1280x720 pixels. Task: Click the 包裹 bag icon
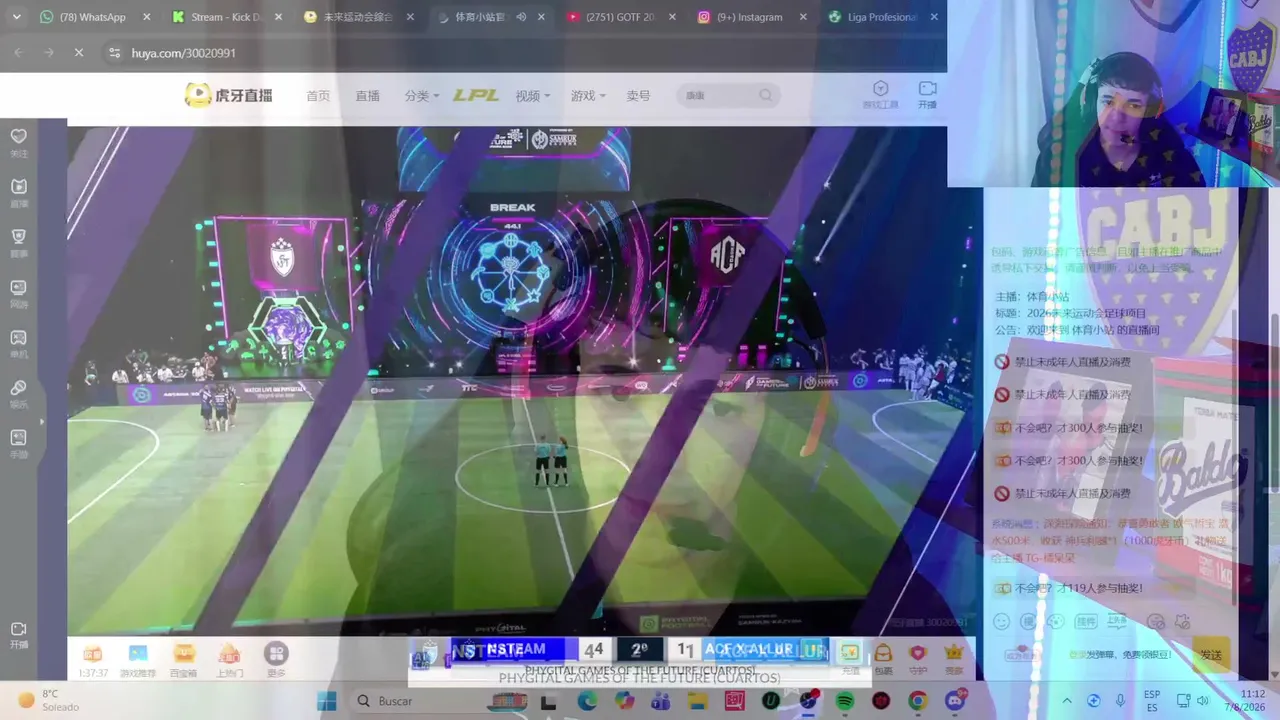pos(883,658)
